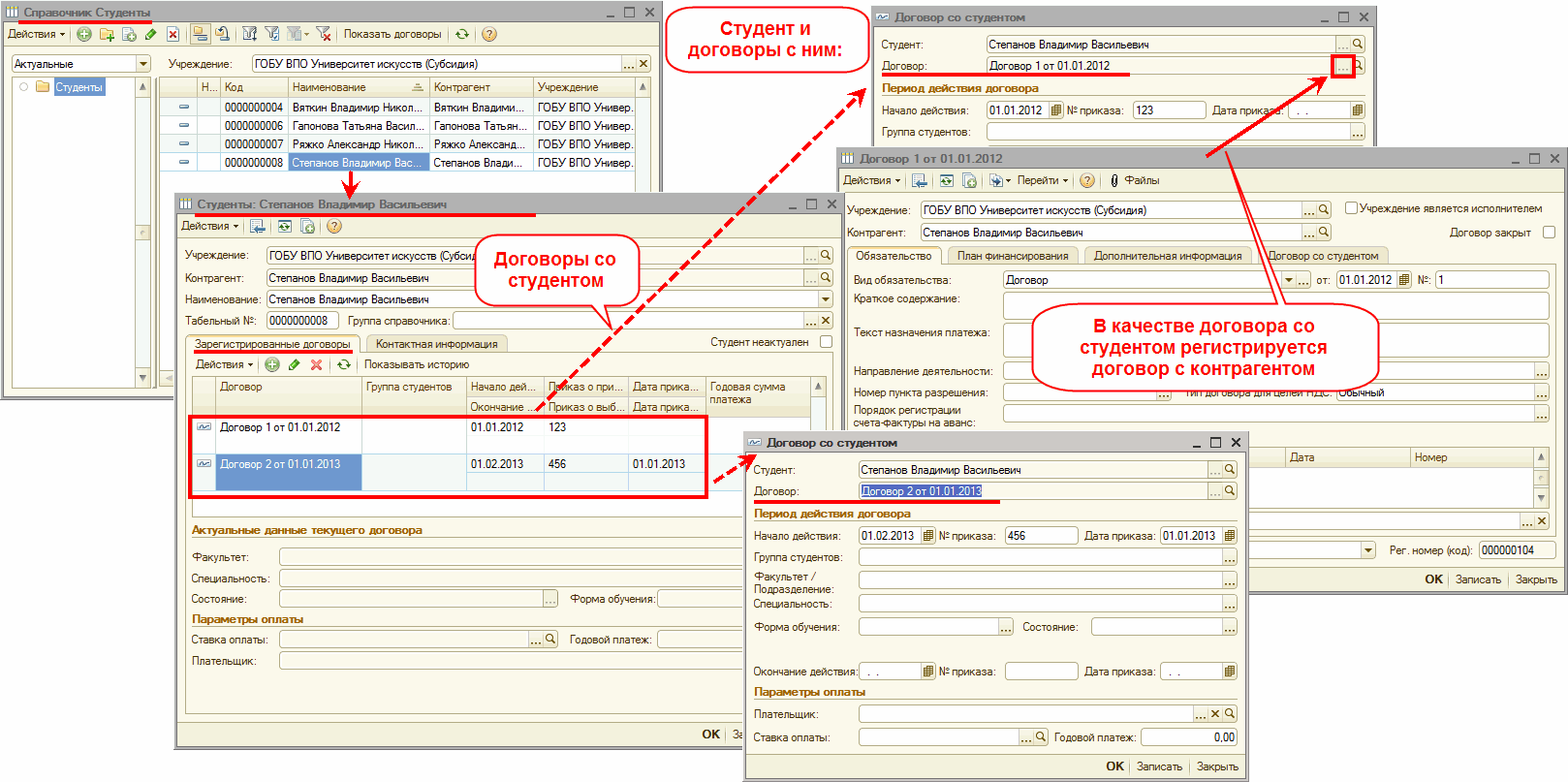Open Перейти dropdown in Договор 1 window
The image size is (1568, 782).
1043,180
